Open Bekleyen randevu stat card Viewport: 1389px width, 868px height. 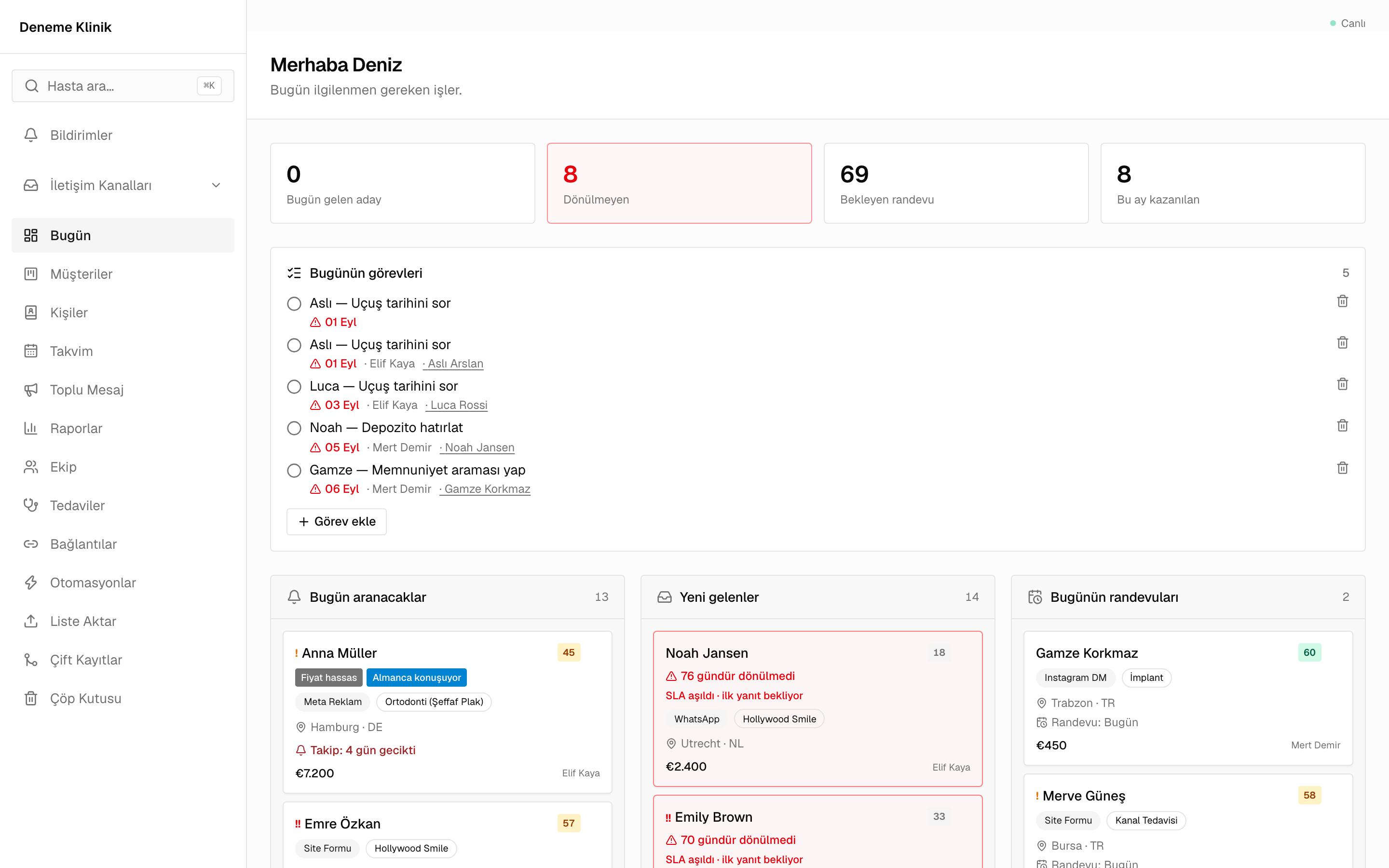click(x=955, y=183)
